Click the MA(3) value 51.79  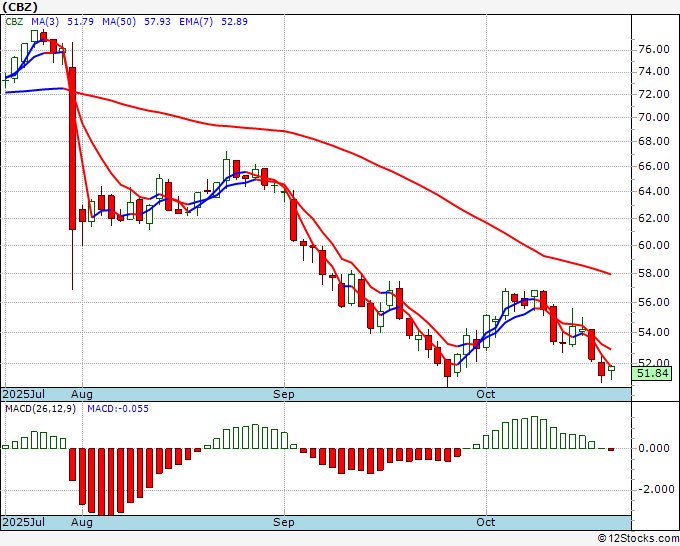(80, 21)
